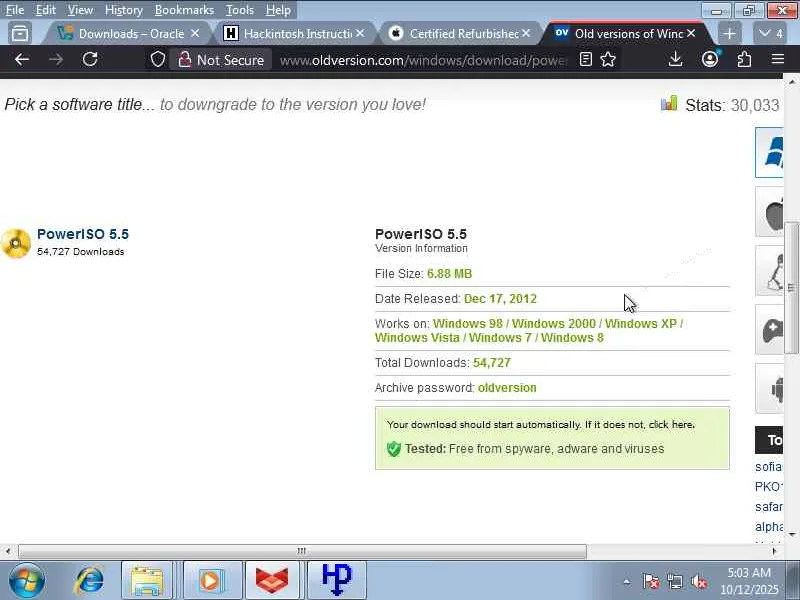800x600 pixels.
Task: Open the View menu
Action: [x=80, y=10]
